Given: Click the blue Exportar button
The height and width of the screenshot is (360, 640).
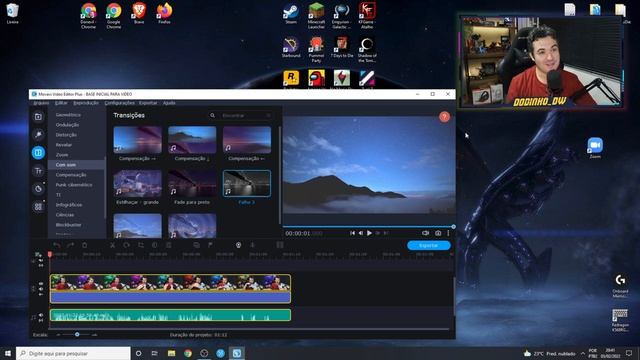Looking at the screenshot, I should pyautogui.click(x=429, y=245).
